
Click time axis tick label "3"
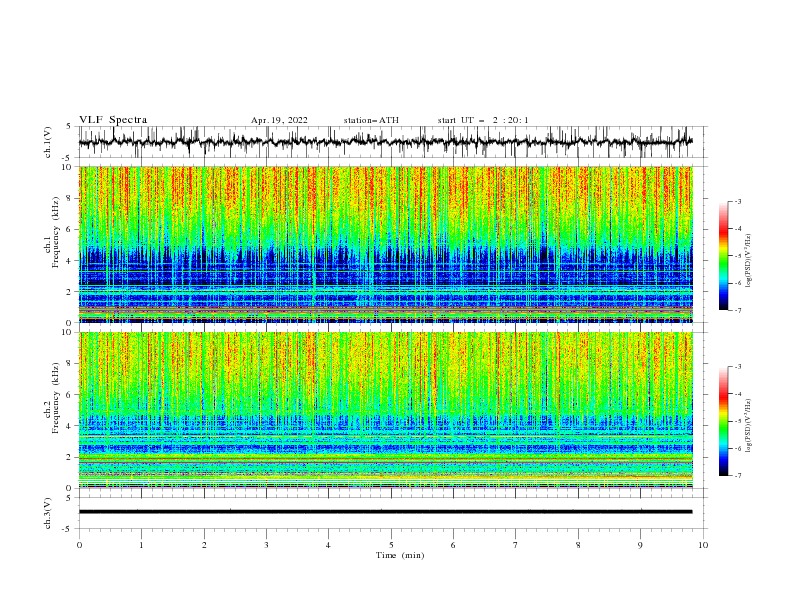coord(266,545)
